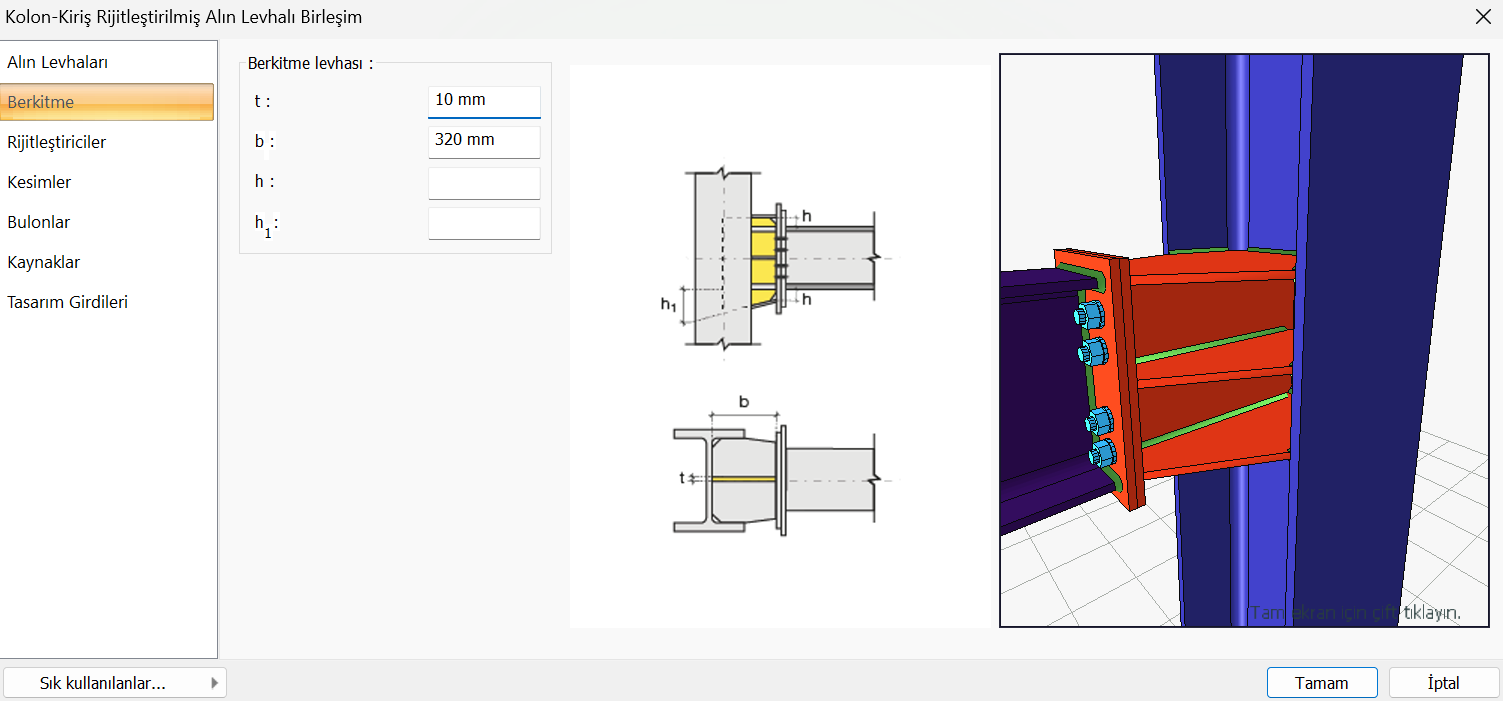Click the t thickness field showing 10 mm

484,101
